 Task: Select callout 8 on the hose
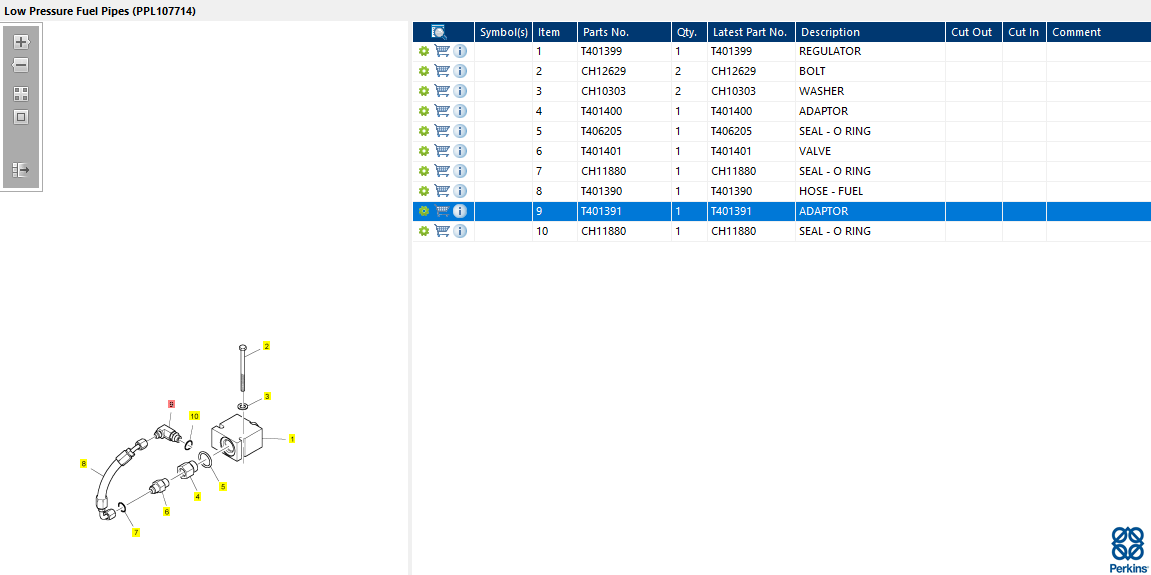84,464
